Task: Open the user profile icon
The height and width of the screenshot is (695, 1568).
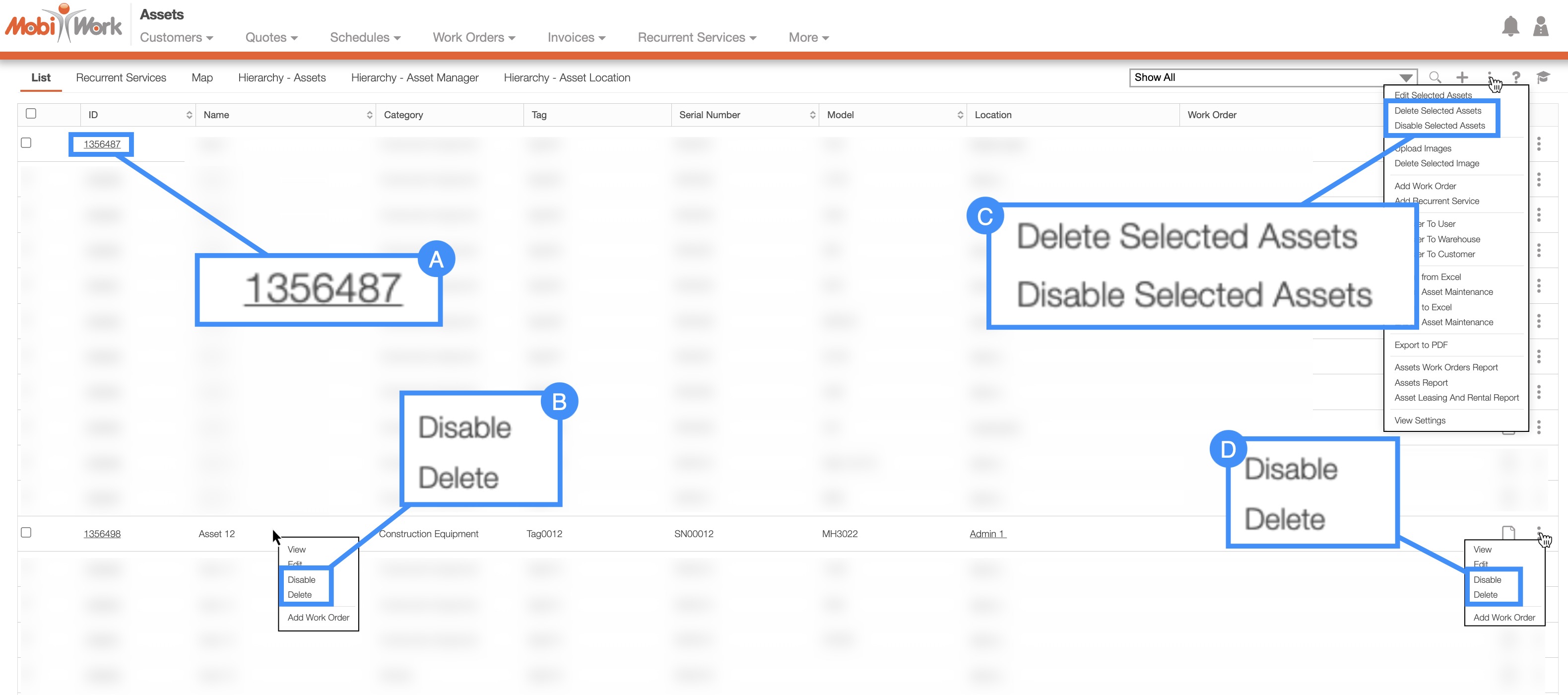Action: click(1540, 26)
